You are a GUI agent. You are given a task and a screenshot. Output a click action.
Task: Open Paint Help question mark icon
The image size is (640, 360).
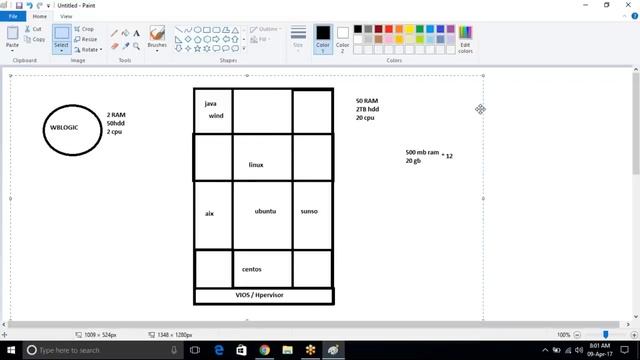pyautogui.click(x=635, y=16)
